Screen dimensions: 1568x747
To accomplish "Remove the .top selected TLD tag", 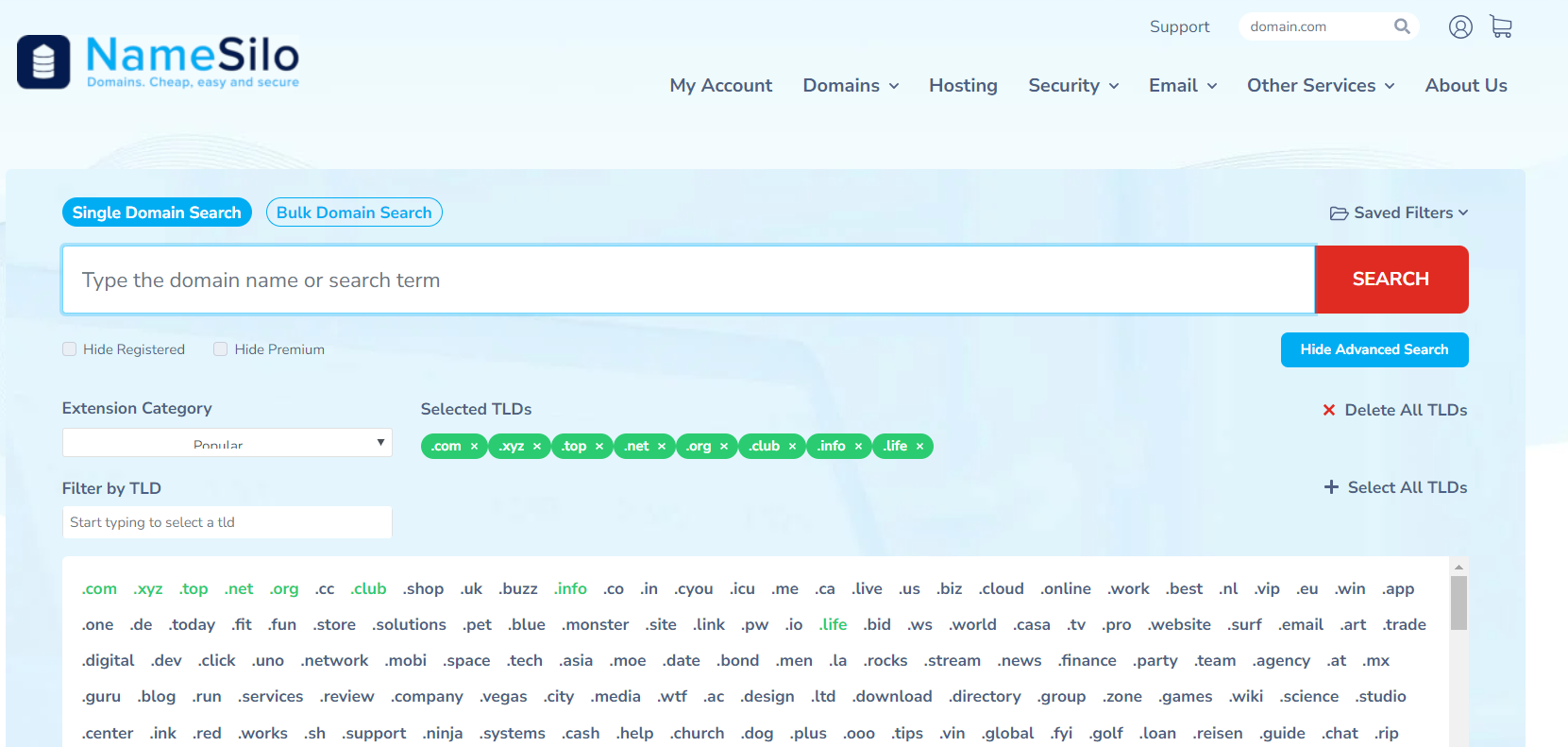I will (x=599, y=447).
